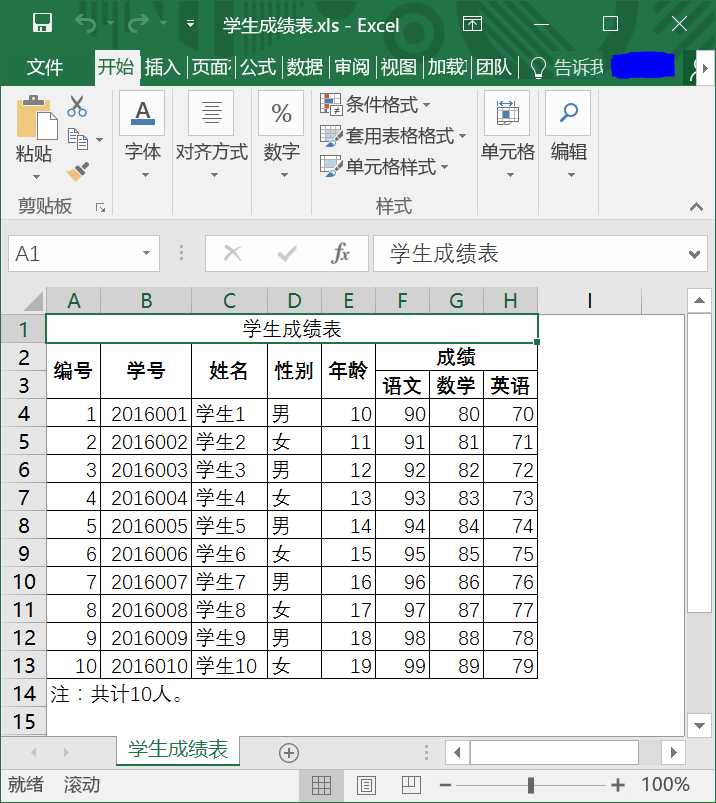Open 条件格式 conditional formatting menu
716x803 pixels.
(x=375, y=104)
